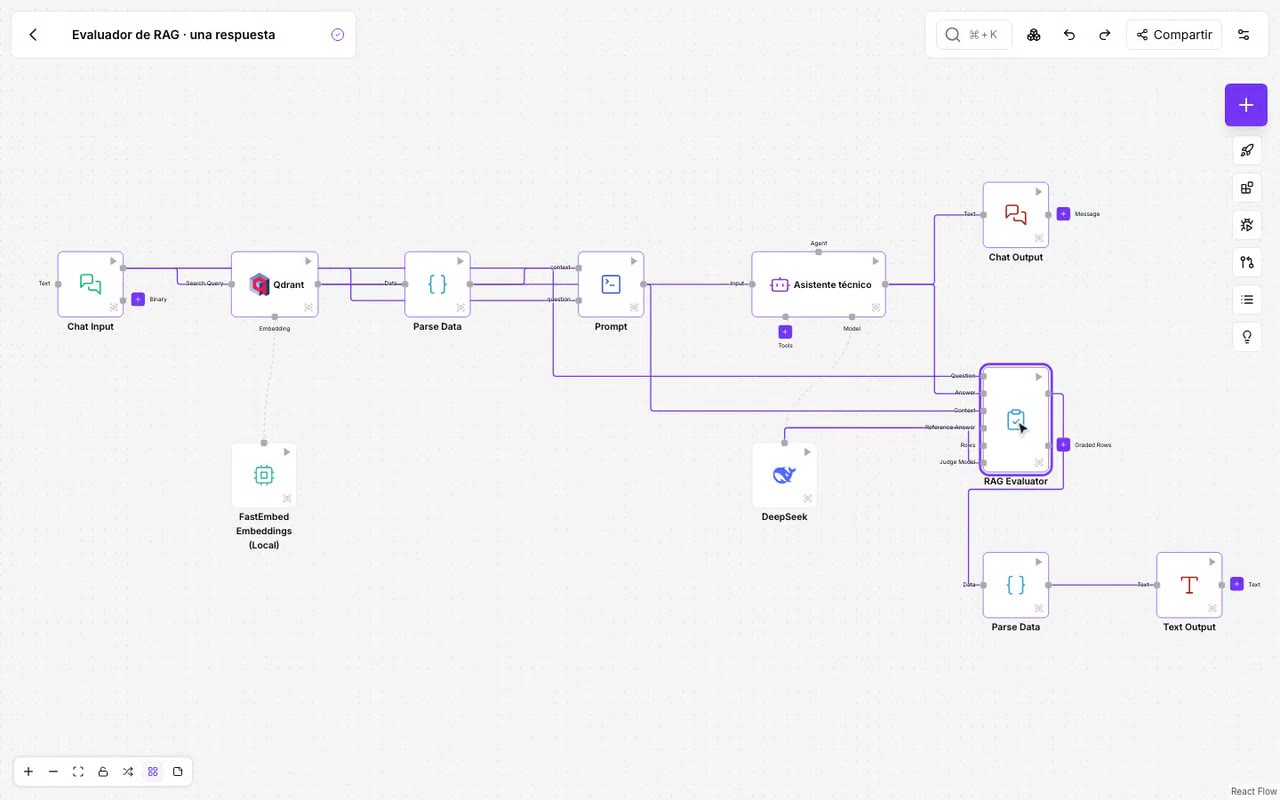1280x800 pixels.
Task: Run the Prompt node play button
Action: click(634, 261)
